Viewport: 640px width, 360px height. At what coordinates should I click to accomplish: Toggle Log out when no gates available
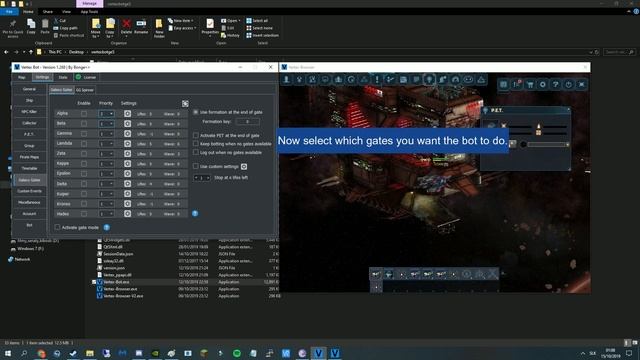pos(196,152)
